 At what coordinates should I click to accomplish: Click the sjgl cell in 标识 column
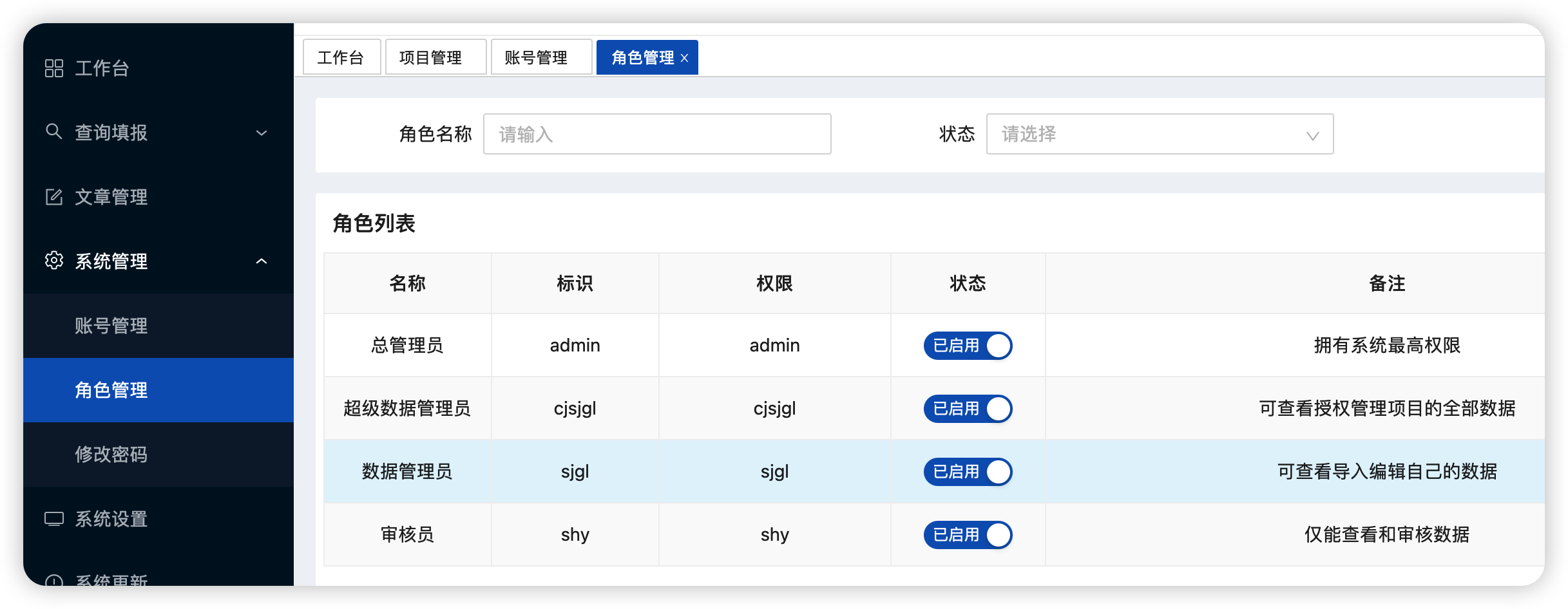[575, 472]
